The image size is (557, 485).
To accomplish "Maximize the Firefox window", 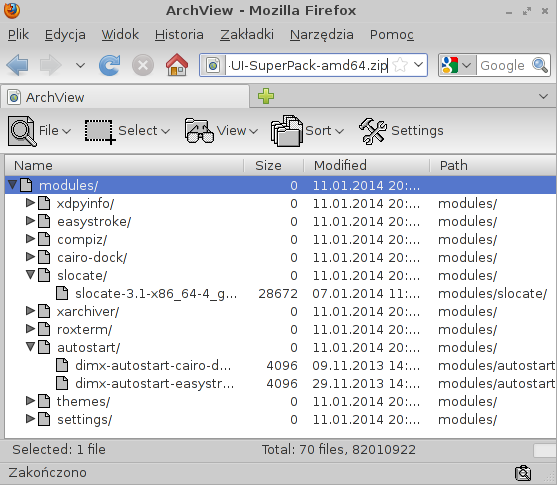I will point(527,11).
